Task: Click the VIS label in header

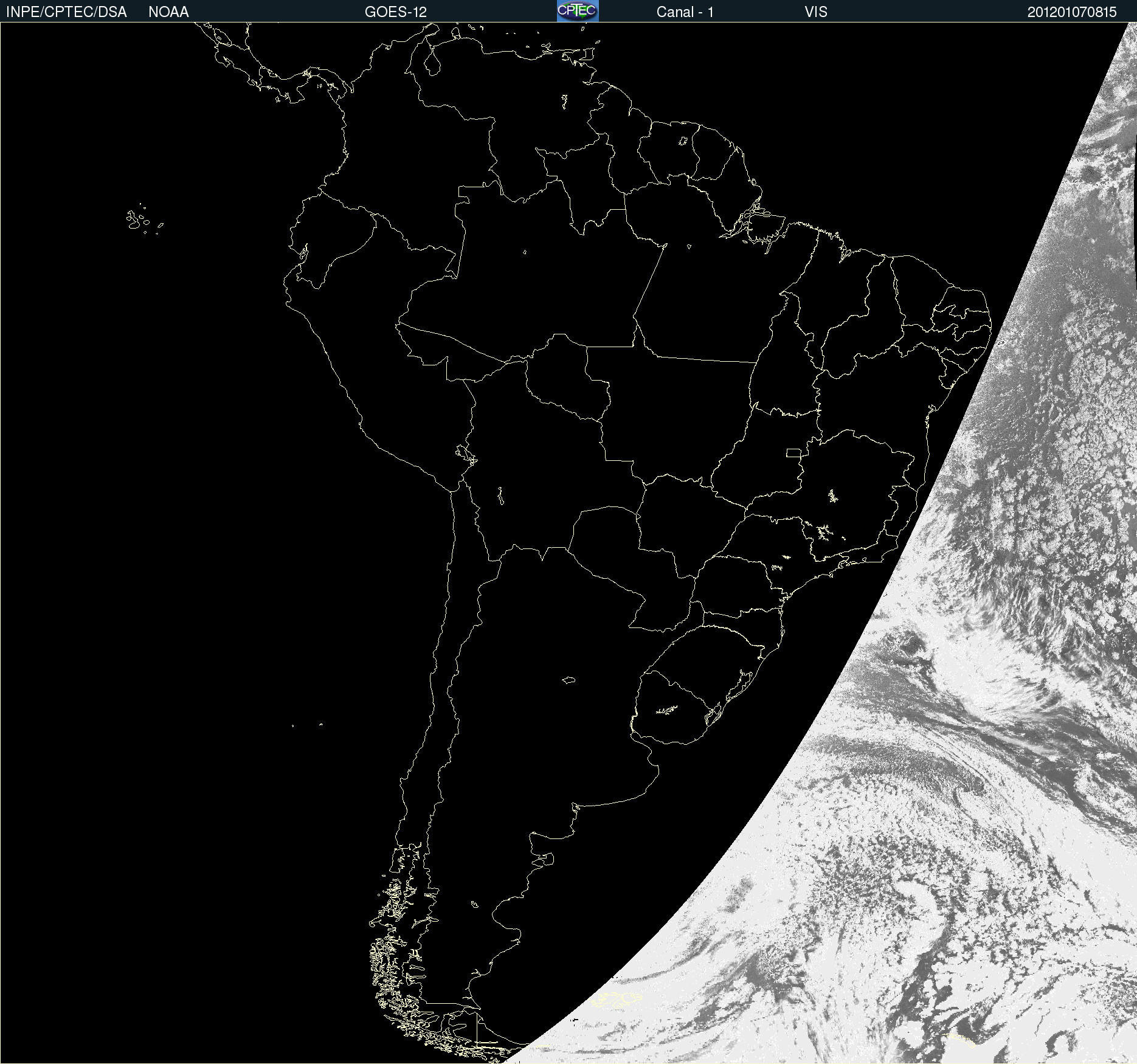Action: point(816,12)
